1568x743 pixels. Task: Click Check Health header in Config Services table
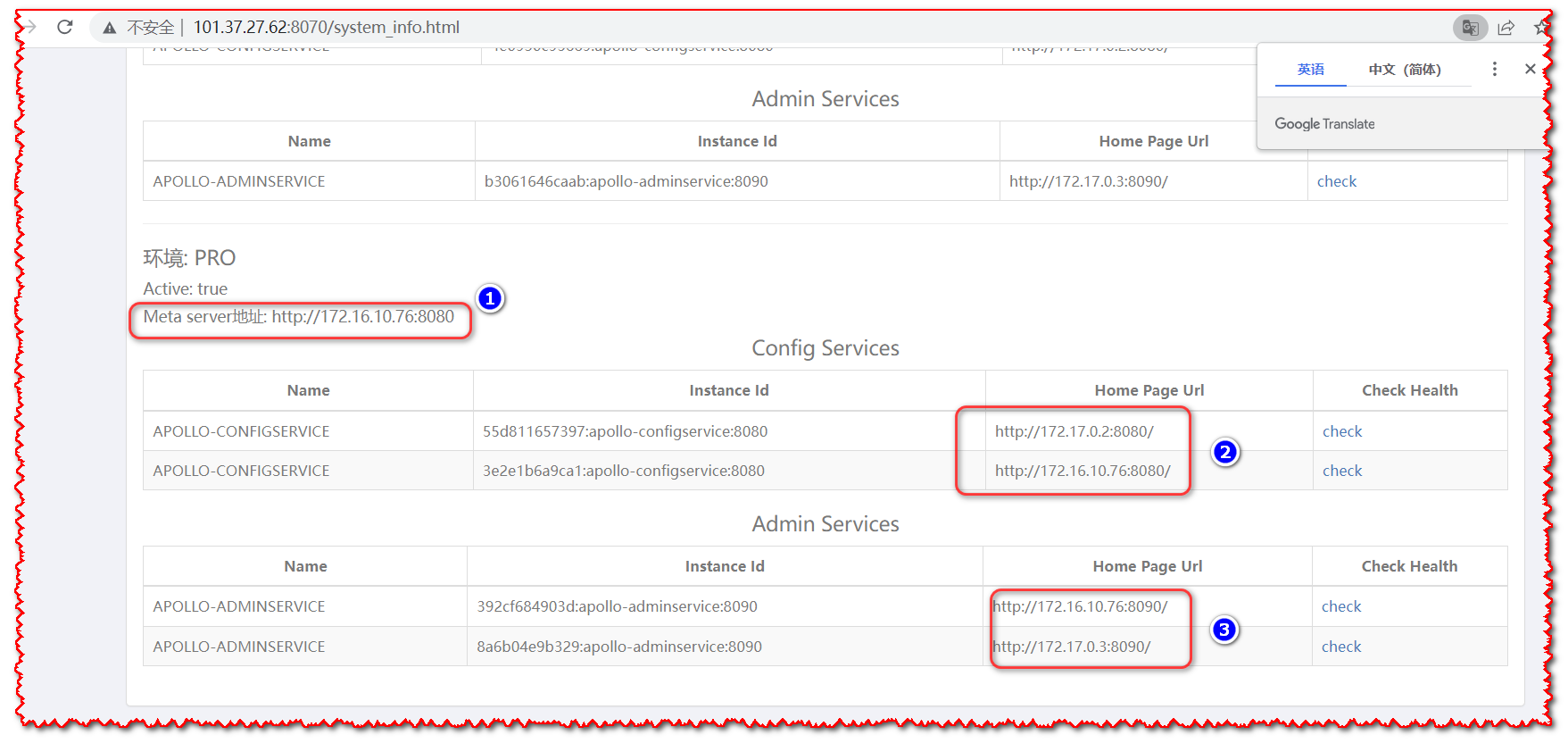(1410, 390)
